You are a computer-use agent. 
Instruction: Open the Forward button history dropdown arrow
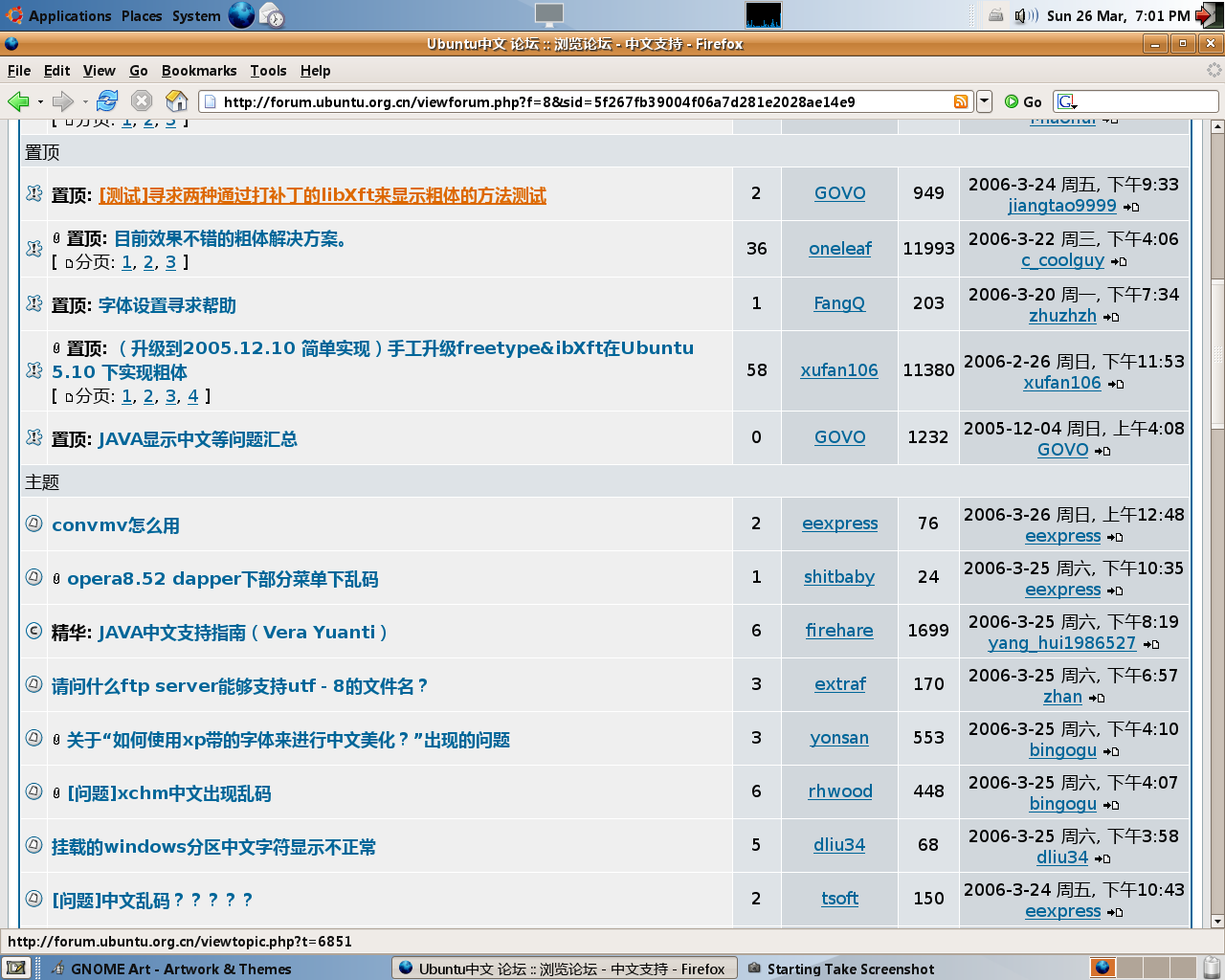tap(85, 101)
